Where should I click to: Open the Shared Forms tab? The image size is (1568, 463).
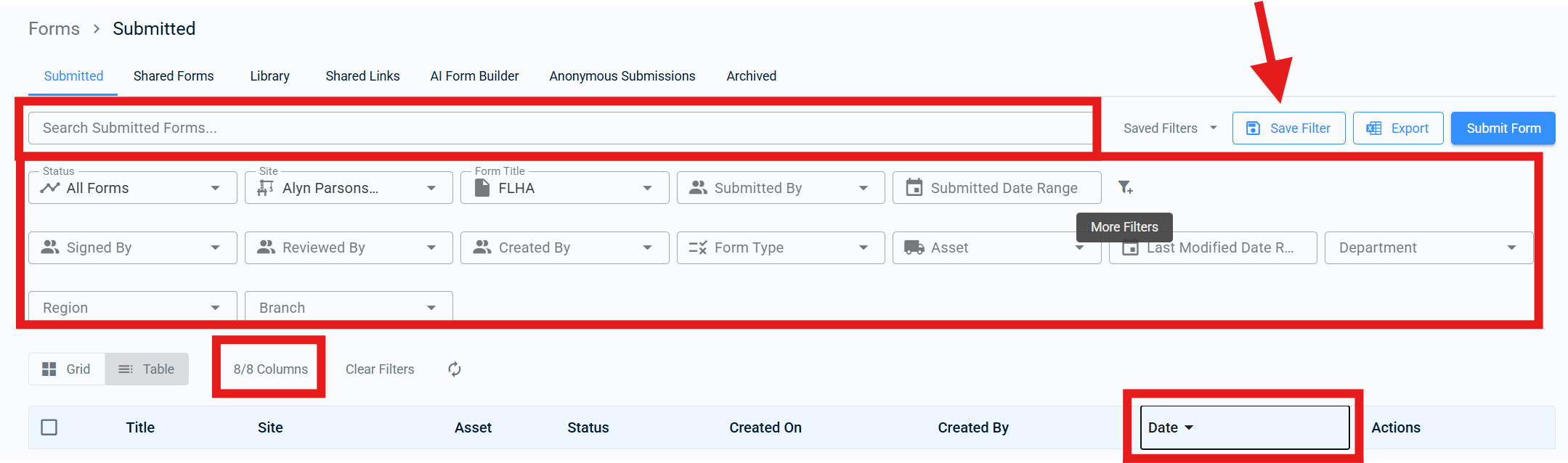coord(174,76)
